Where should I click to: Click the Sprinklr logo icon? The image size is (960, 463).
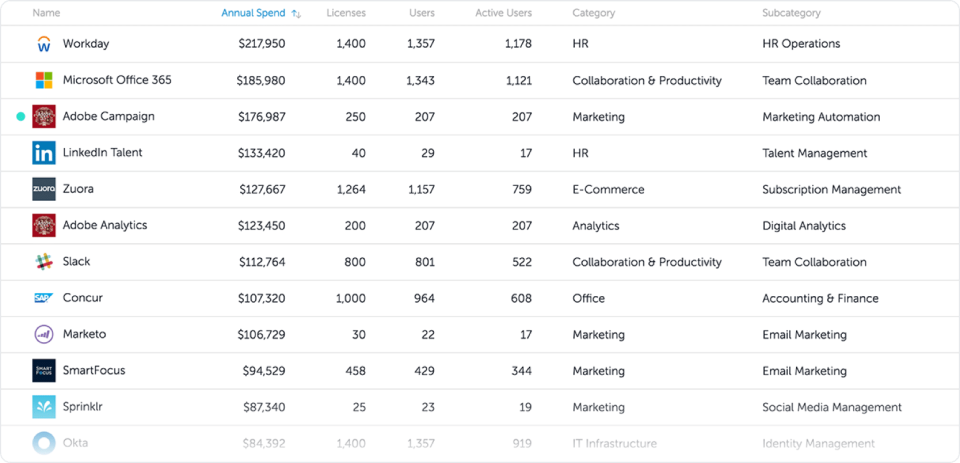click(x=44, y=407)
